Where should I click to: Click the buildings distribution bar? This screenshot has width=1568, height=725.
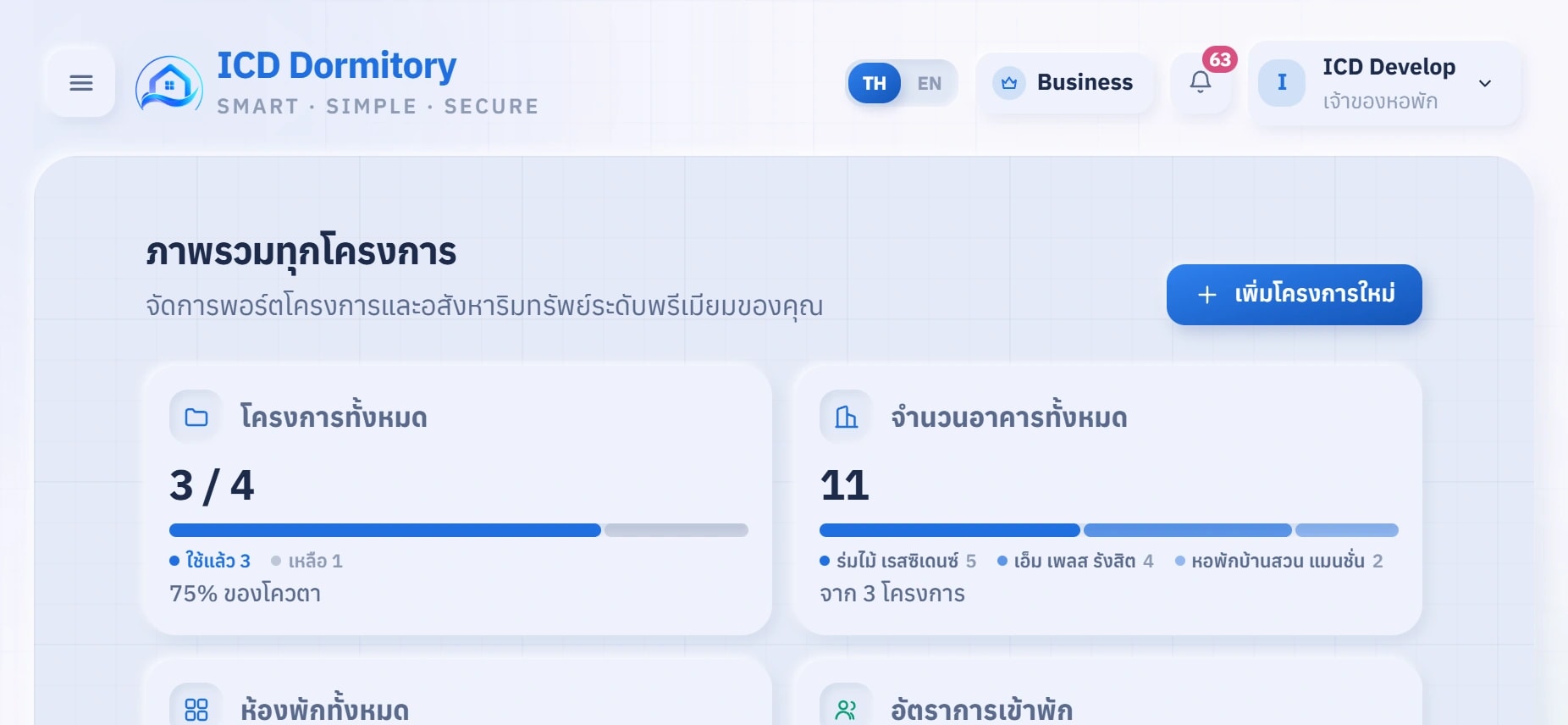click(x=1109, y=530)
